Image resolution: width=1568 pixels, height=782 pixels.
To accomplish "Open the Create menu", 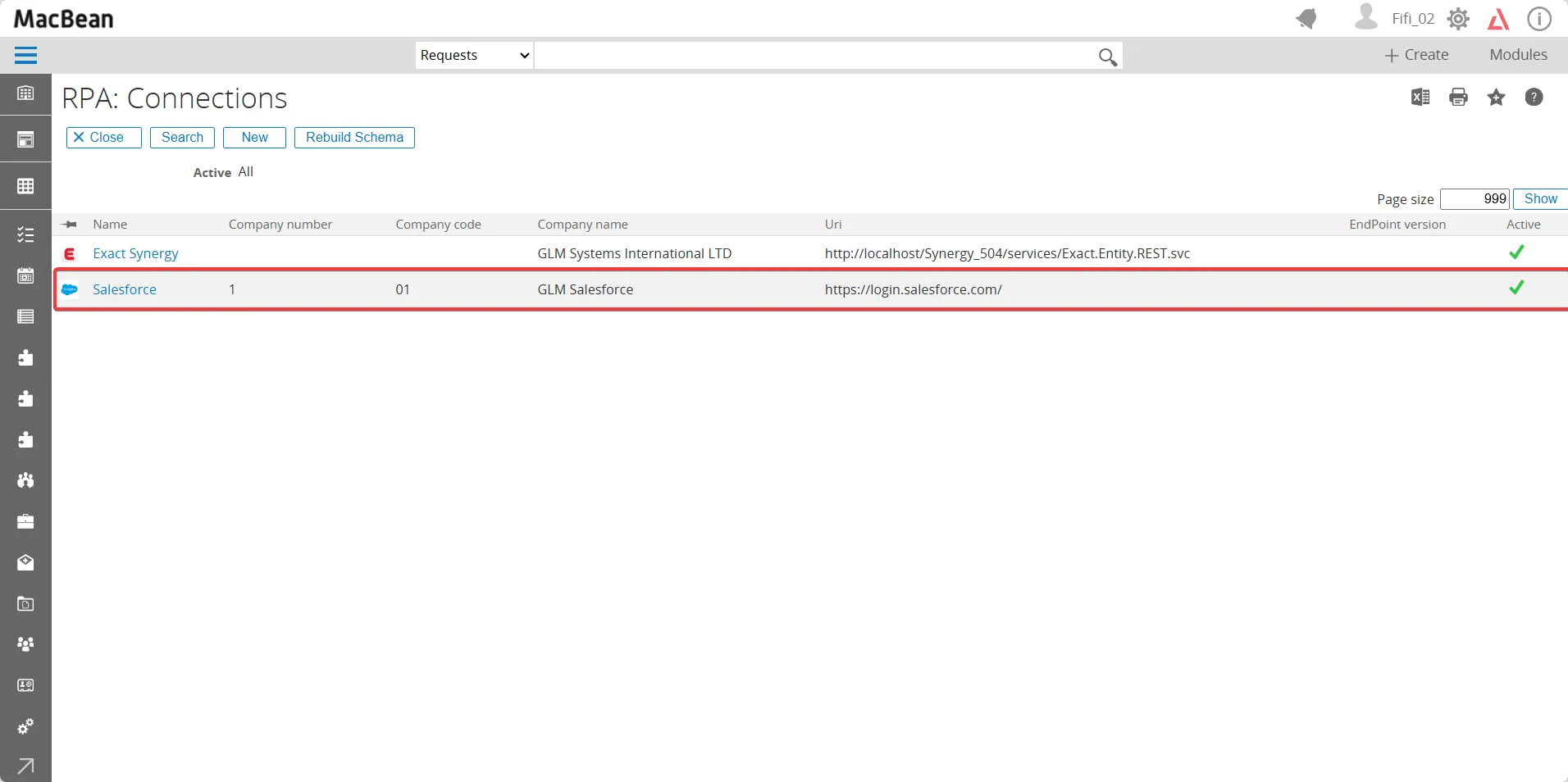I will click(x=1416, y=55).
